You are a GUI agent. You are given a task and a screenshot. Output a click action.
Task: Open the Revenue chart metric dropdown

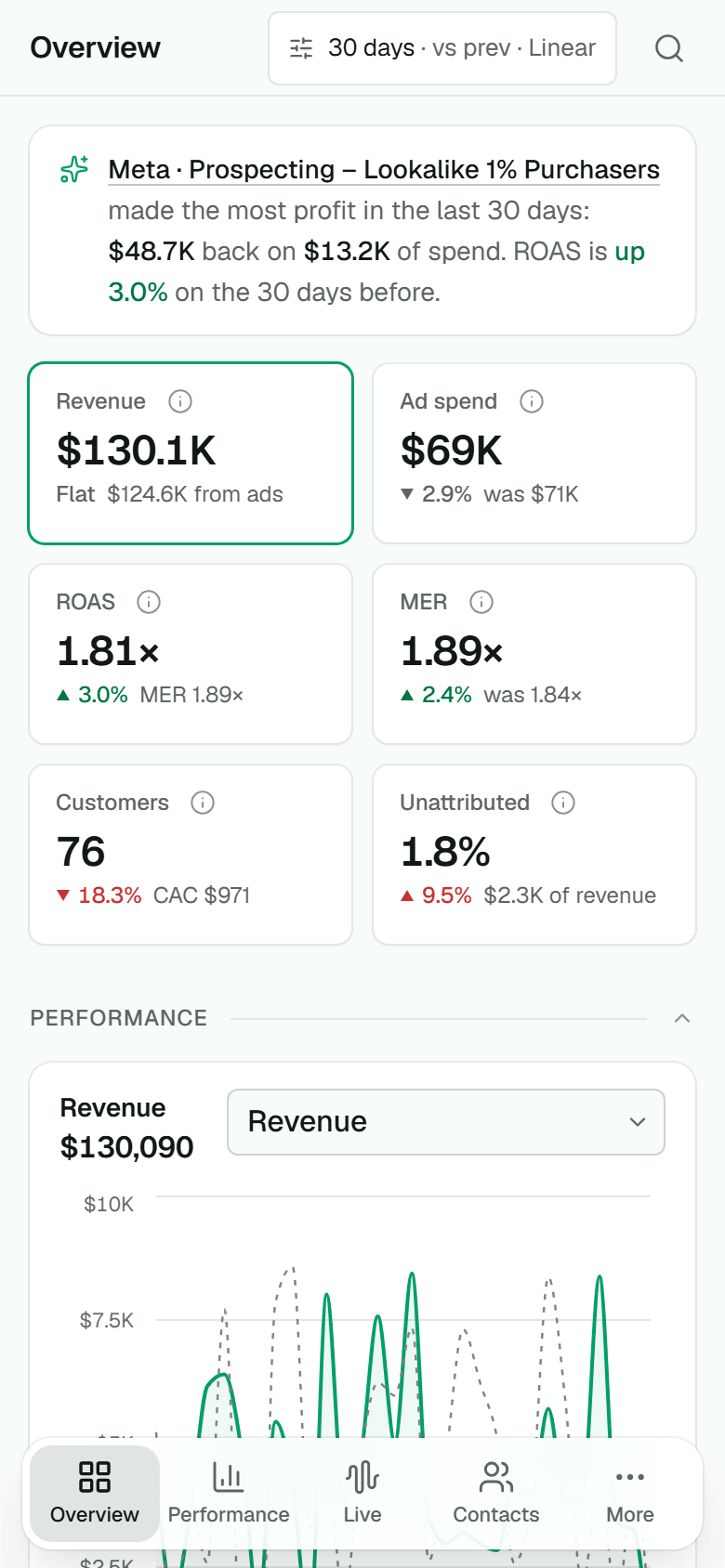coord(446,1122)
